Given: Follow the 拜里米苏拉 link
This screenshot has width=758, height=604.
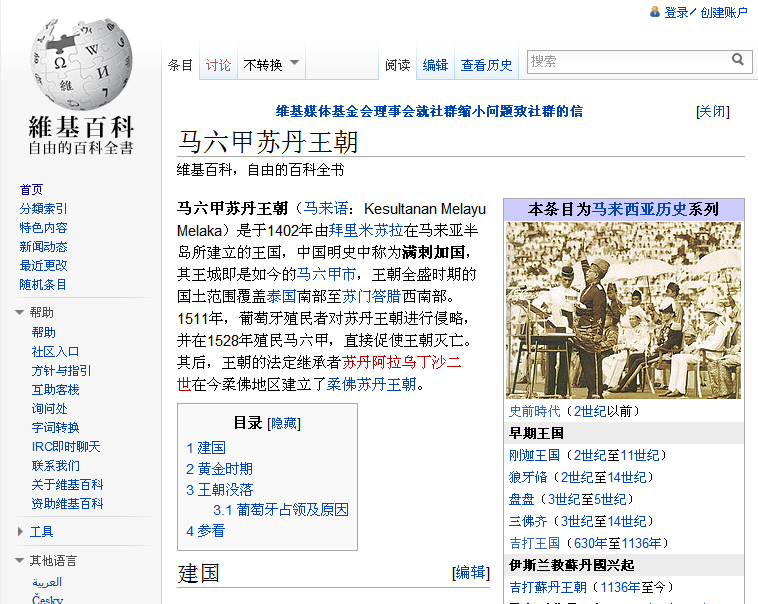Looking at the screenshot, I should coord(366,231).
